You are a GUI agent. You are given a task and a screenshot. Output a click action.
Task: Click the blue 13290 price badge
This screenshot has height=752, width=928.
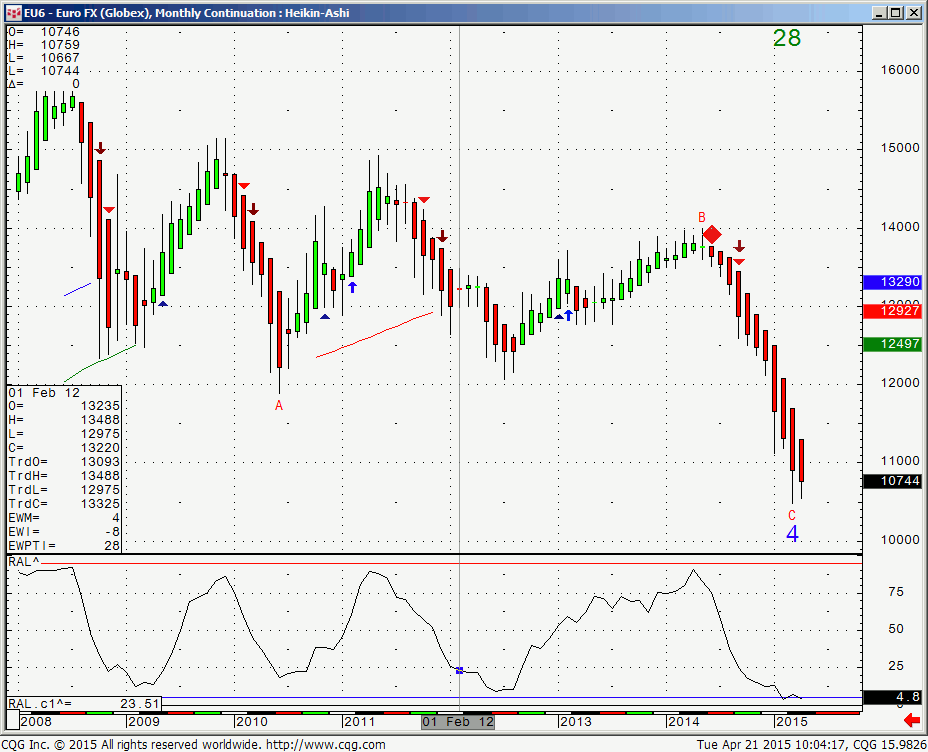892,282
